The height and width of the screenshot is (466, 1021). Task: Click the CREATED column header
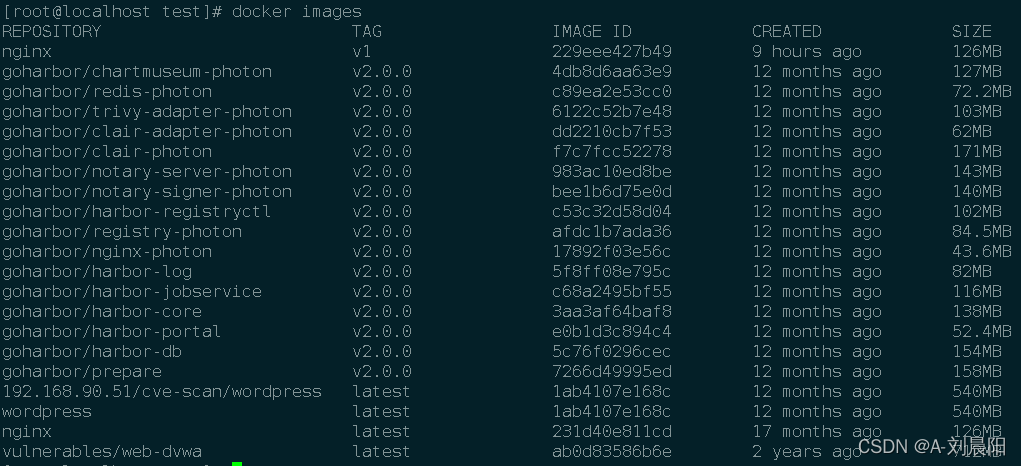[x=787, y=31]
